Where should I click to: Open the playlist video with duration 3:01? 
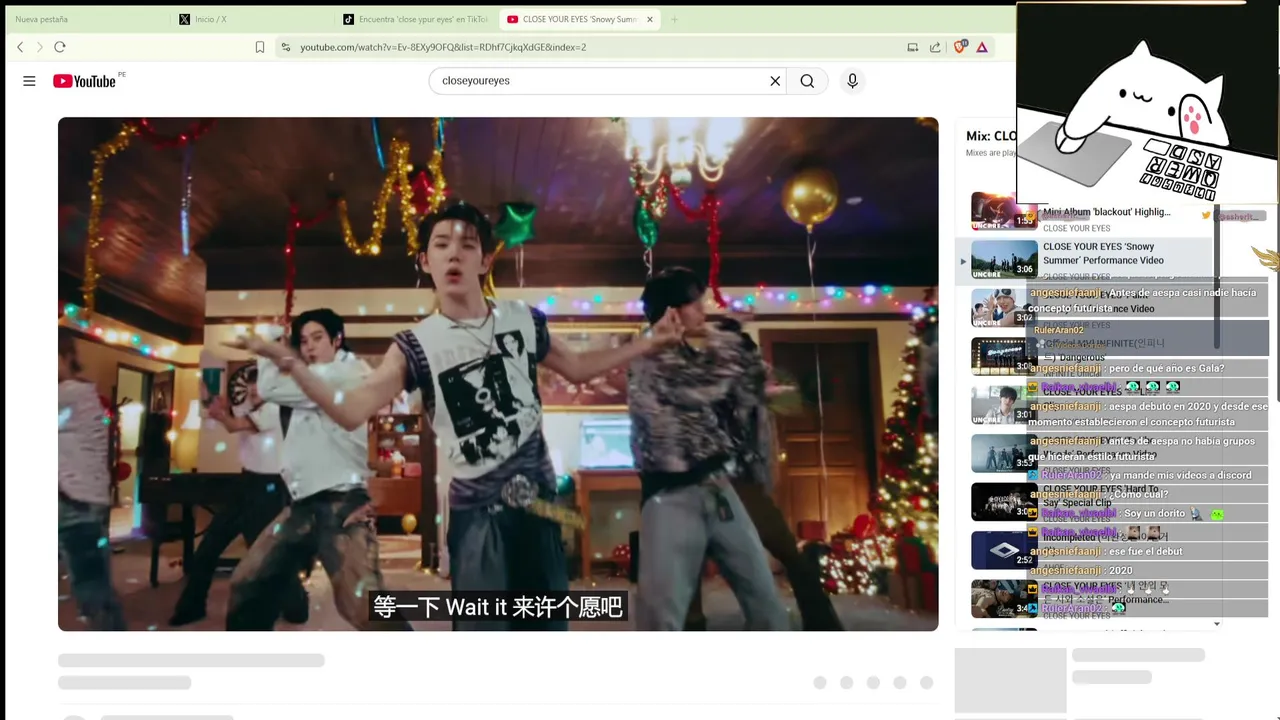[1004, 404]
